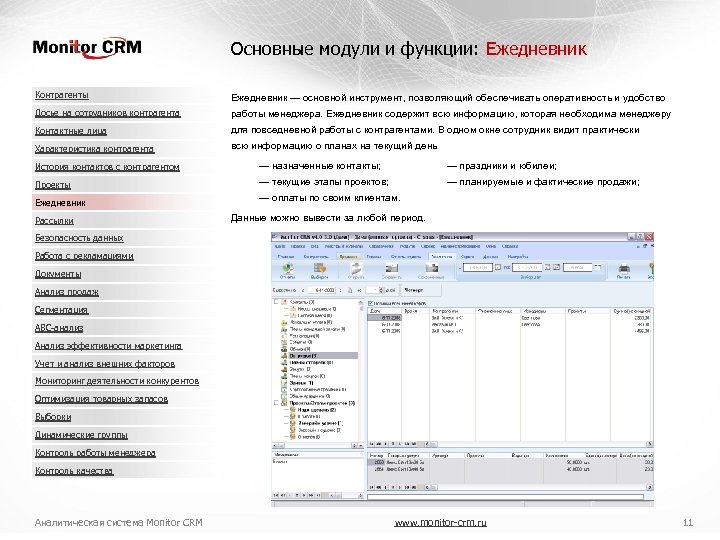Viewport: 720px width, 540px height.
Task: Open Динамические группы link
Action: point(81,435)
